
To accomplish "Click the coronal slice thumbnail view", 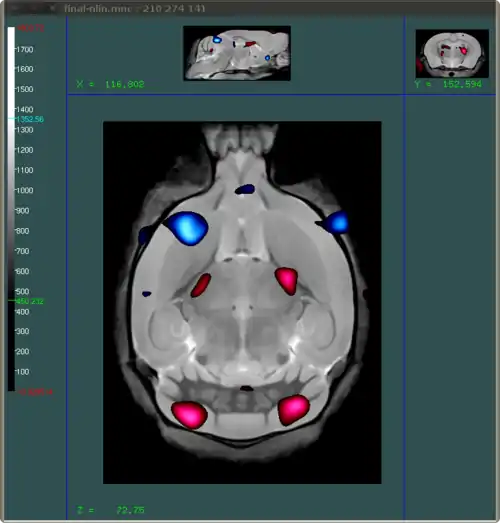I will [452, 54].
